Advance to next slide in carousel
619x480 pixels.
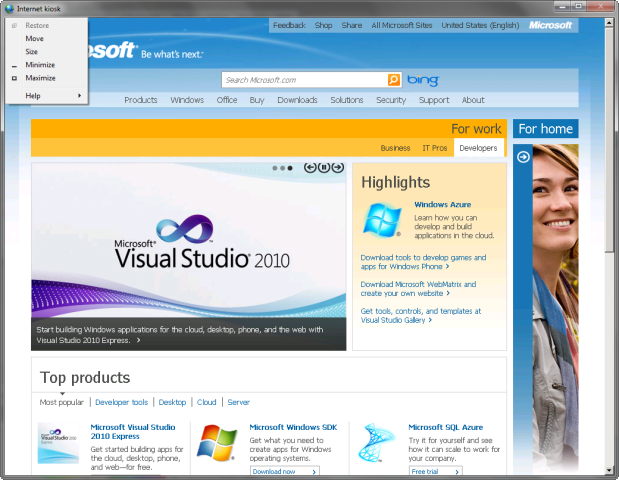click(x=338, y=168)
